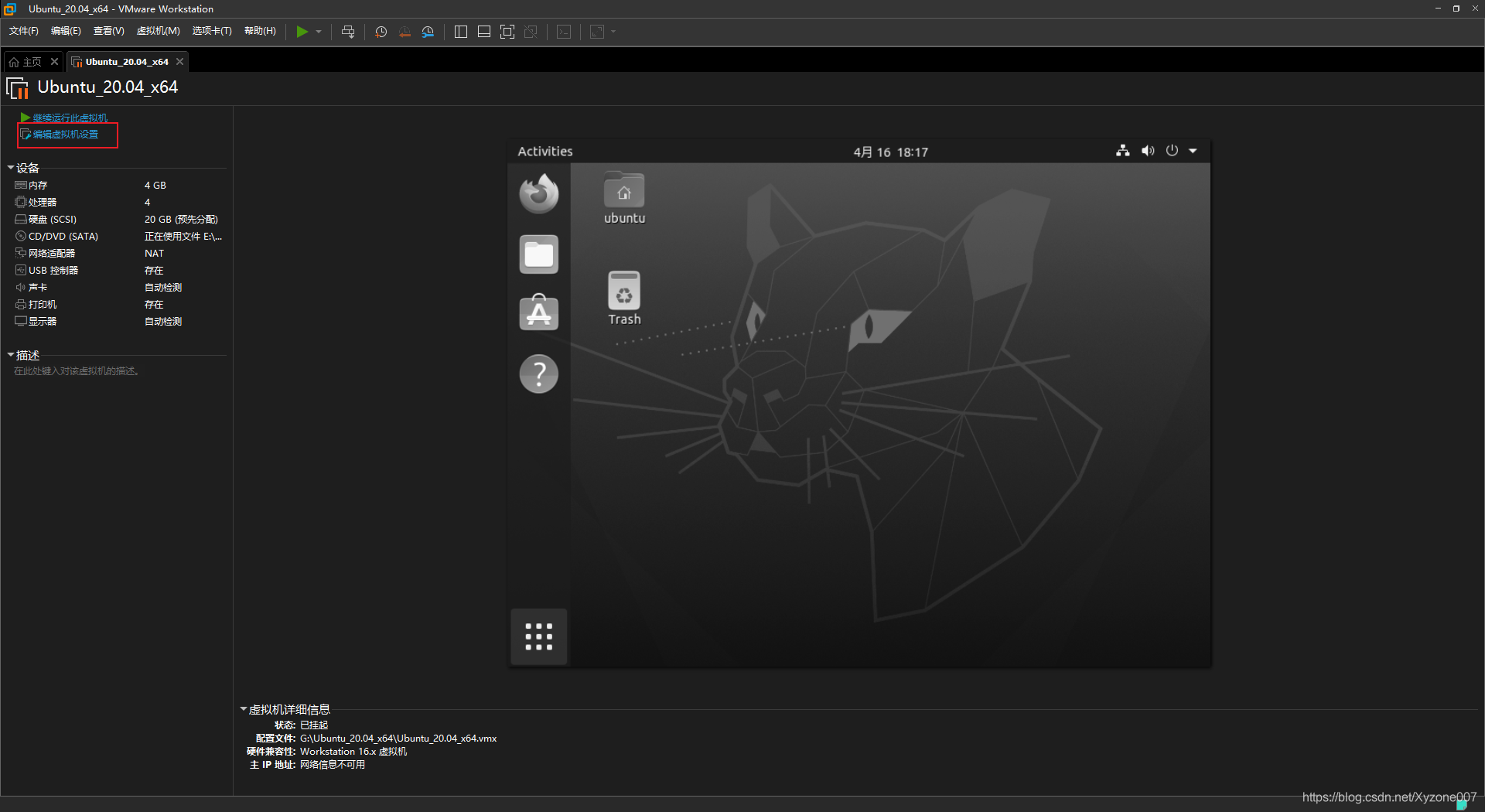
Task: Click the take snapshot toolbar icon
Action: pos(381,32)
